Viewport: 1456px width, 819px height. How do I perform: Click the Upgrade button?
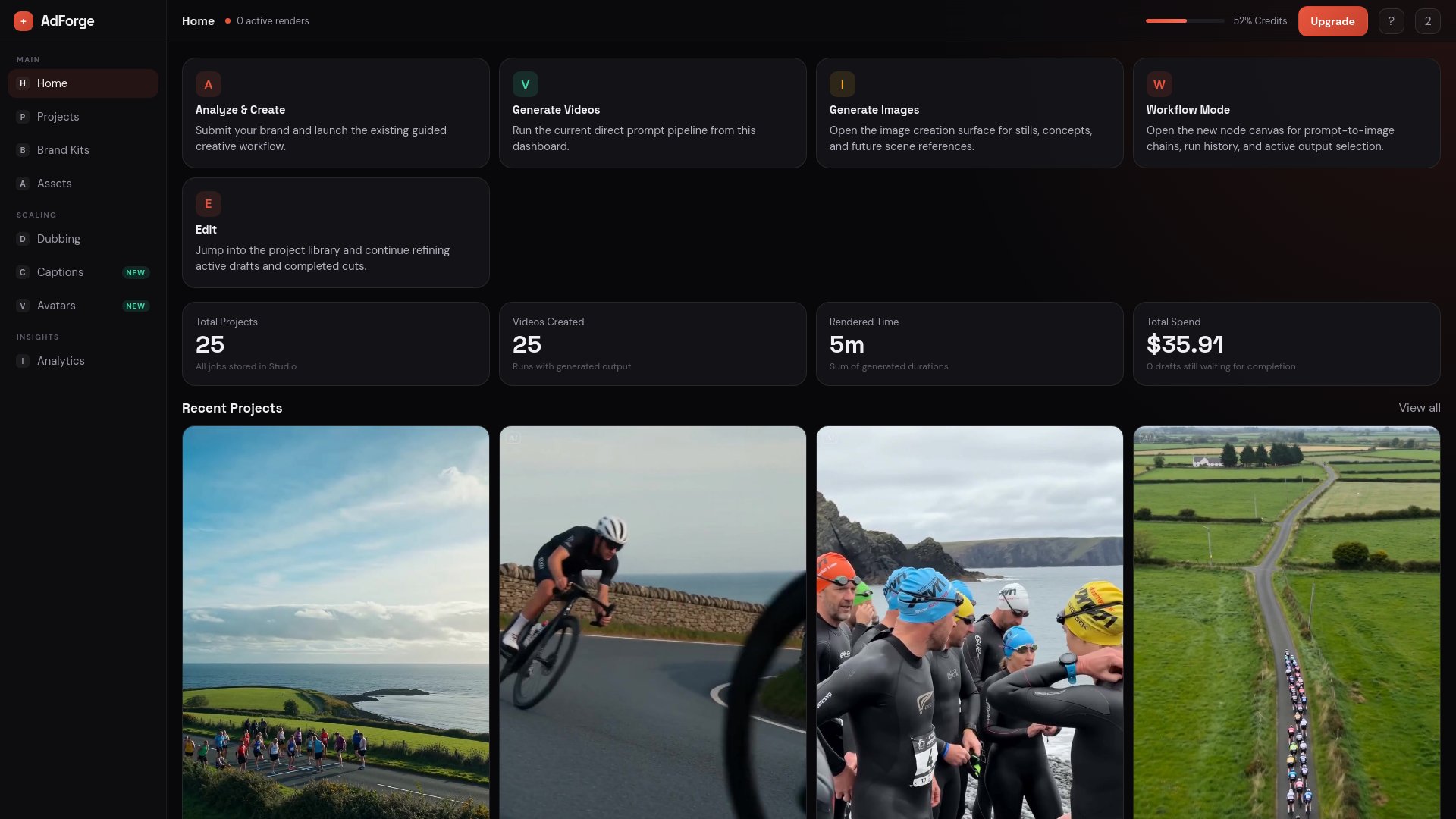1332,21
